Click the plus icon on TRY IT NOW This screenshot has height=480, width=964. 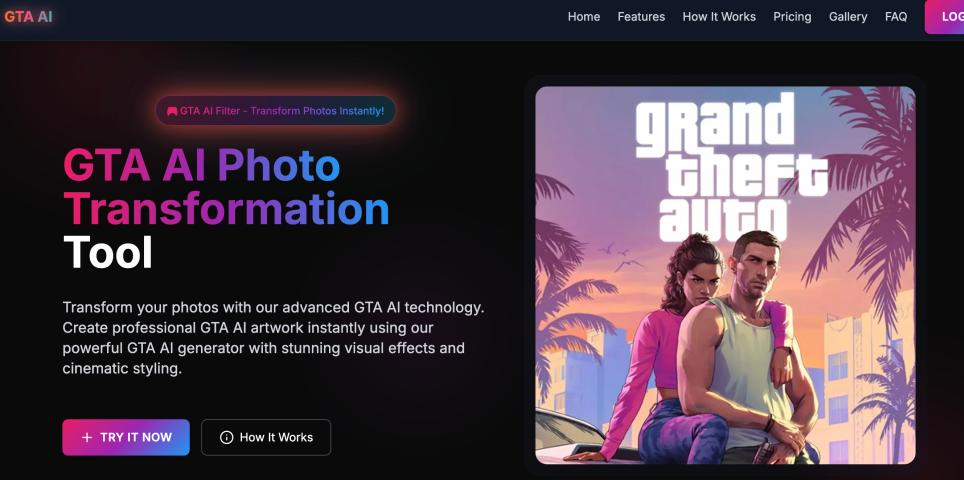pos(87,438)
